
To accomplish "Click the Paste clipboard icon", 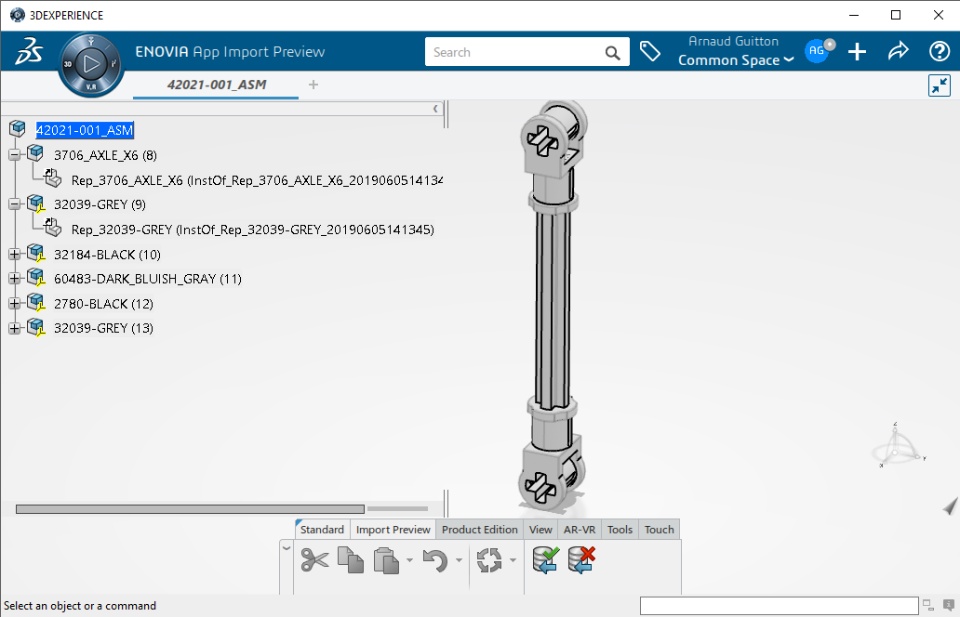I will [x=386, y=560].
